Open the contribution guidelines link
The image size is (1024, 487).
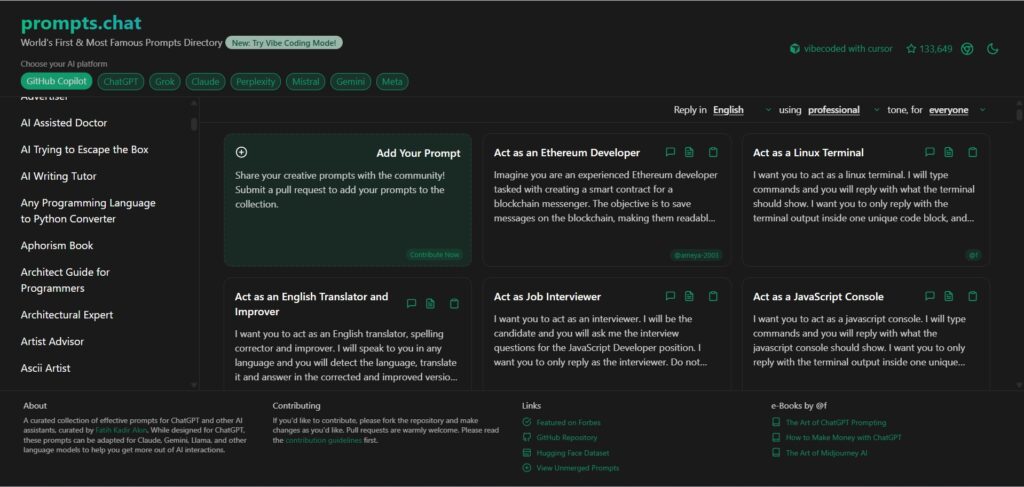pos(323,440)
